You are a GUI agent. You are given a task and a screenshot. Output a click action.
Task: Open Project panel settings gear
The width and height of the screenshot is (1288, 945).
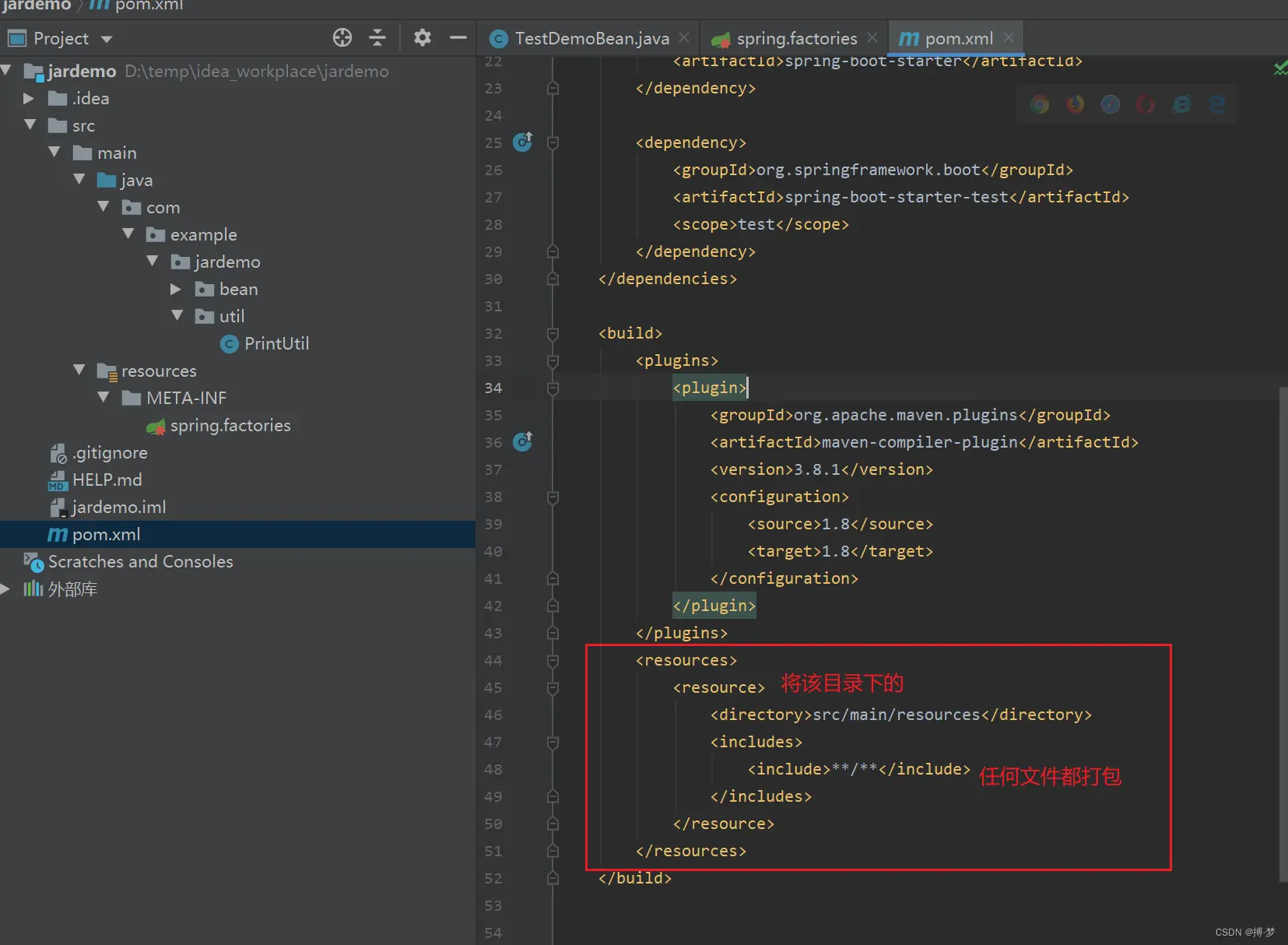(422, 37)
